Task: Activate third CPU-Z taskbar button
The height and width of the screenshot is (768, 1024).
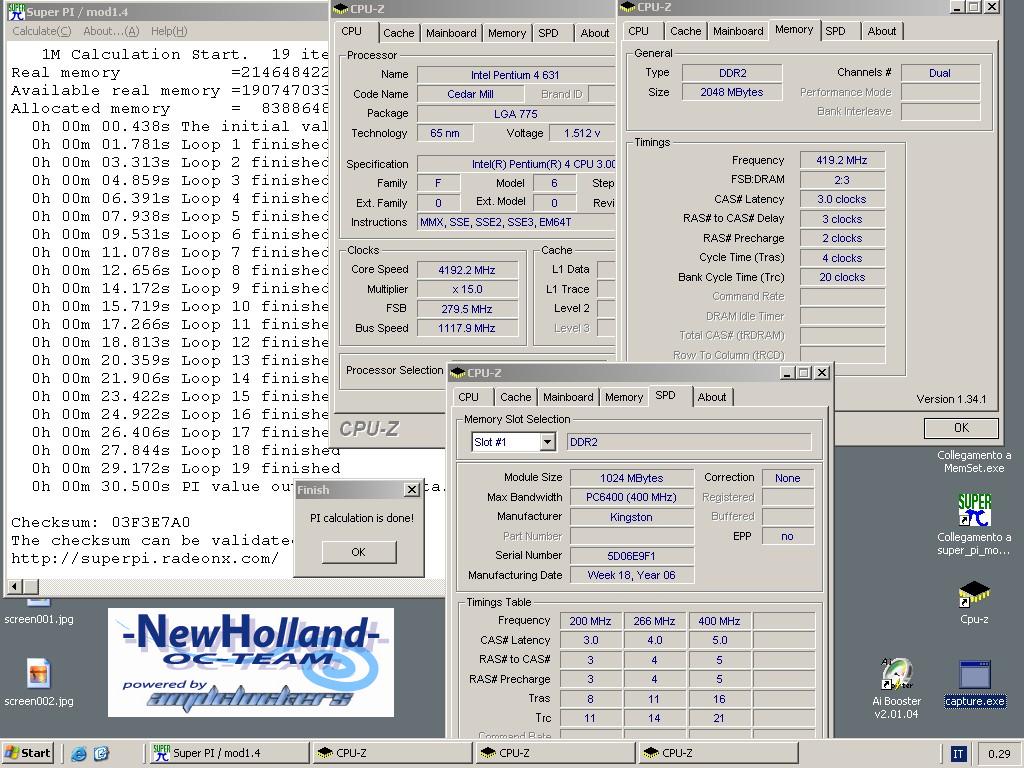Action: point(718,753)
